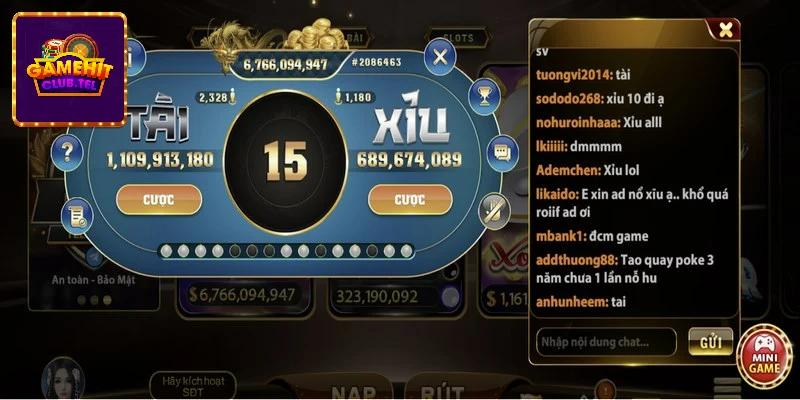The height and width of the screenshot is (400, 800).
Task: Toggle the crossed-out mute icon
Action: point(494,211)
